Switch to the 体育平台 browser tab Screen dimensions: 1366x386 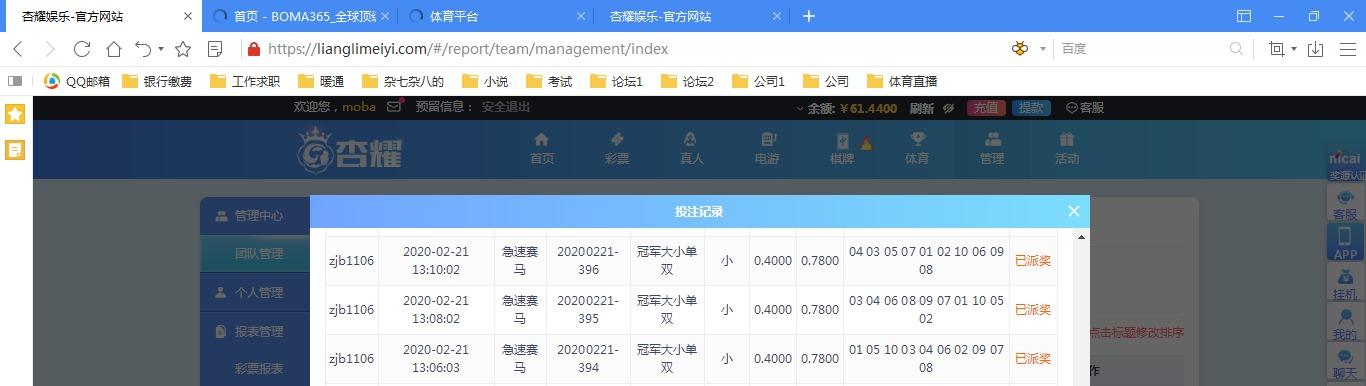[496, 16]
